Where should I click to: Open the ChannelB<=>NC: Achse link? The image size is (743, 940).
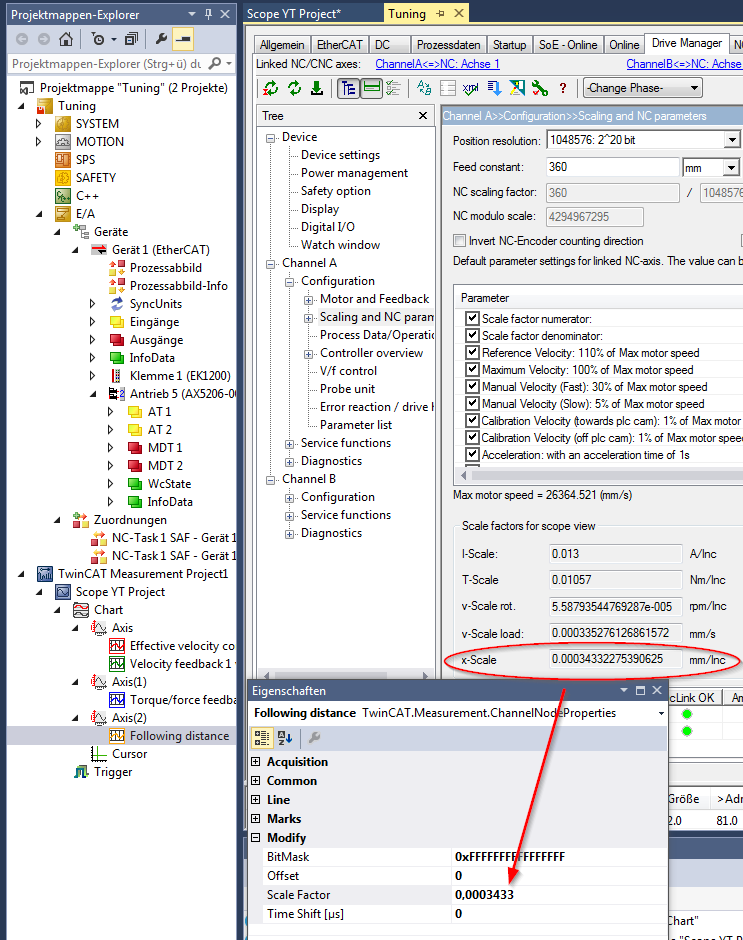684,64
